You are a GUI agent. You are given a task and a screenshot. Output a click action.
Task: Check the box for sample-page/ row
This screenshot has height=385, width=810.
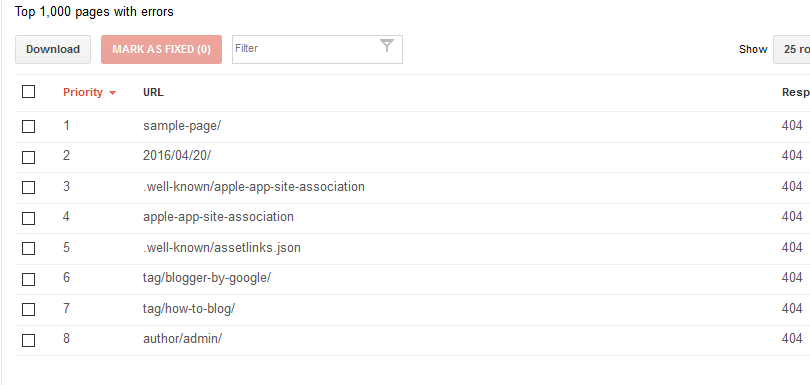(x=28, y=126)
